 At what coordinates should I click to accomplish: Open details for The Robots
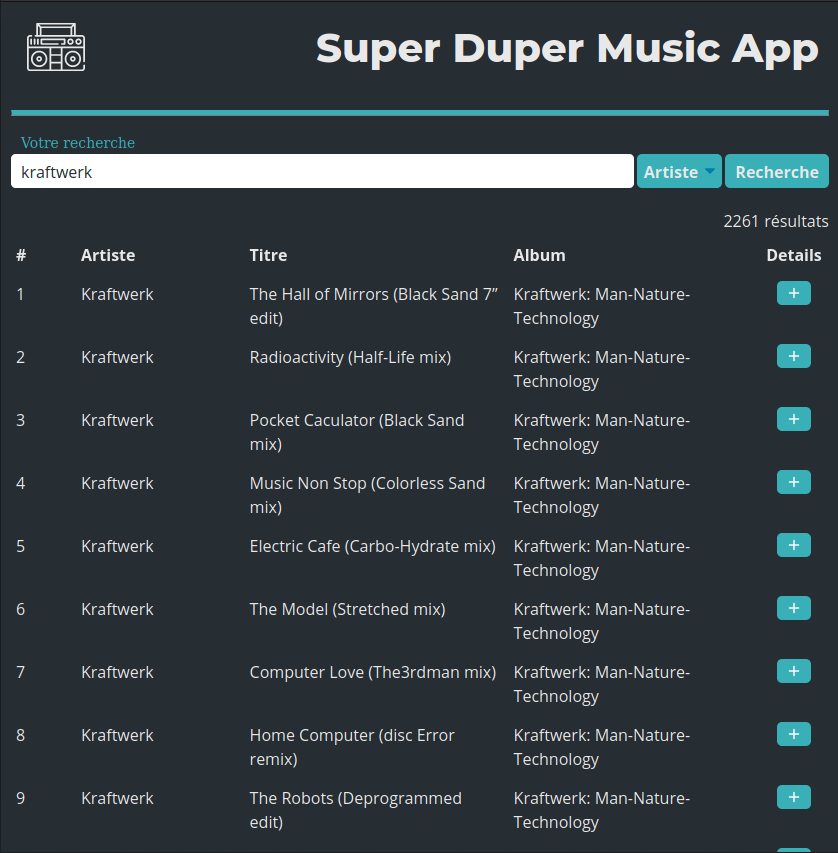(x=793, y=797)
